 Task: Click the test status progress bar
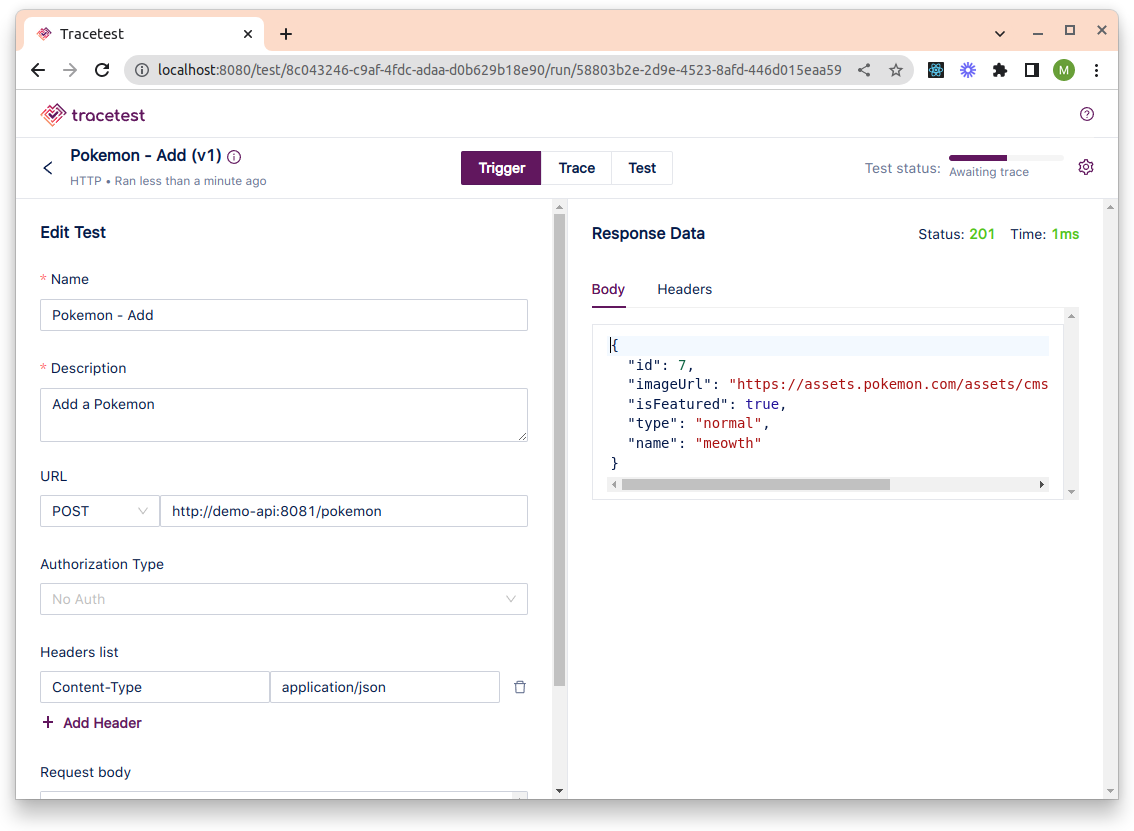[1006, 158]
